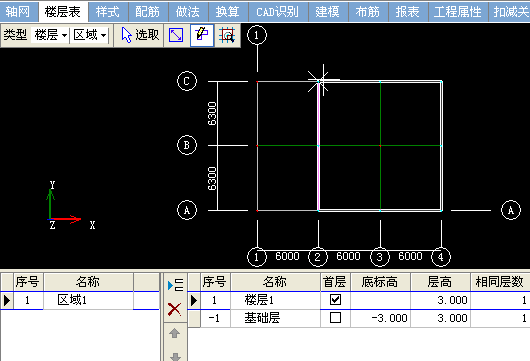Click the empty 底标高 cell of 楼层1

380,300
